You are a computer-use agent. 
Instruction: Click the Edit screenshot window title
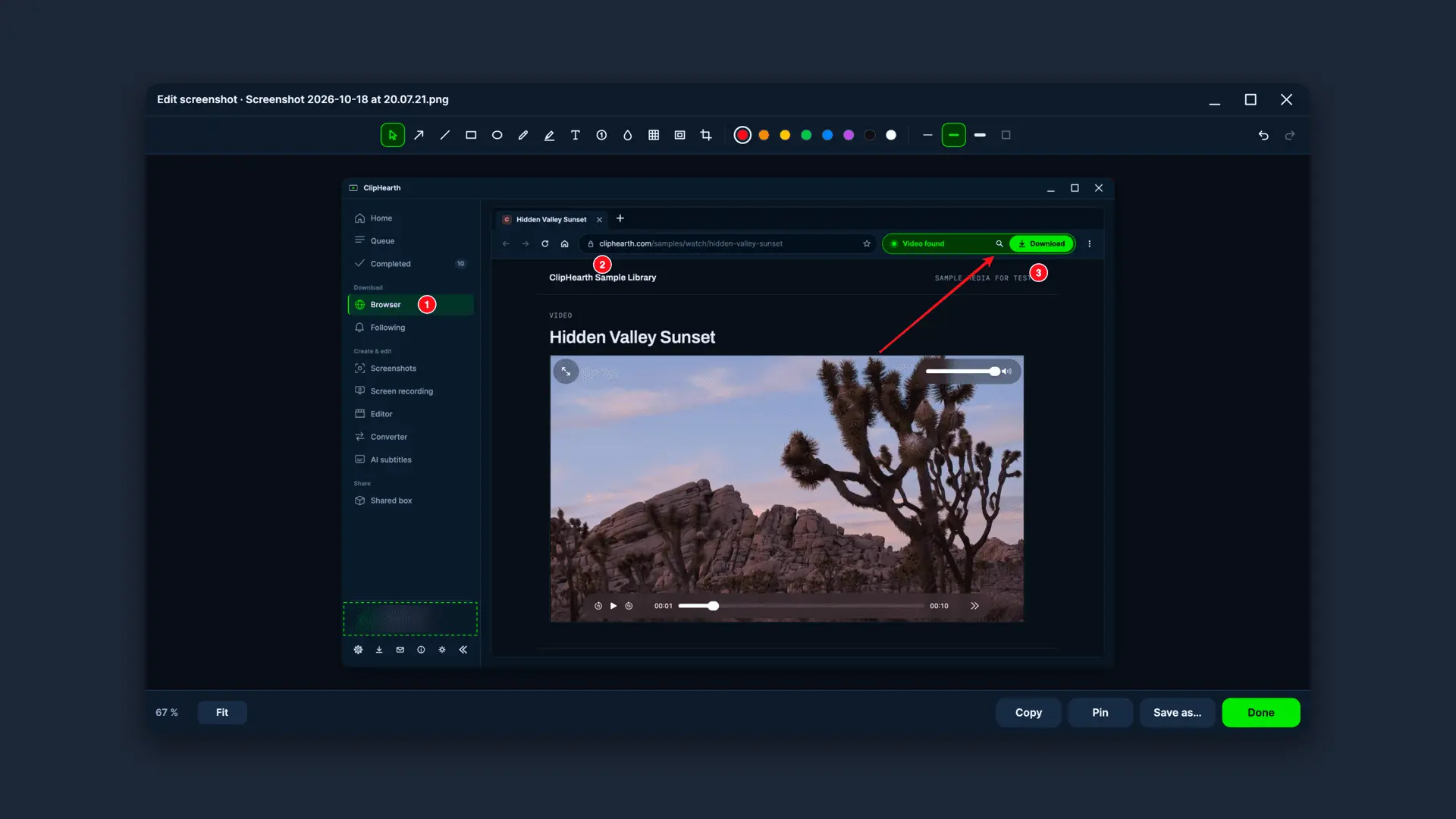pyautogui.click(x=303, y=99)
